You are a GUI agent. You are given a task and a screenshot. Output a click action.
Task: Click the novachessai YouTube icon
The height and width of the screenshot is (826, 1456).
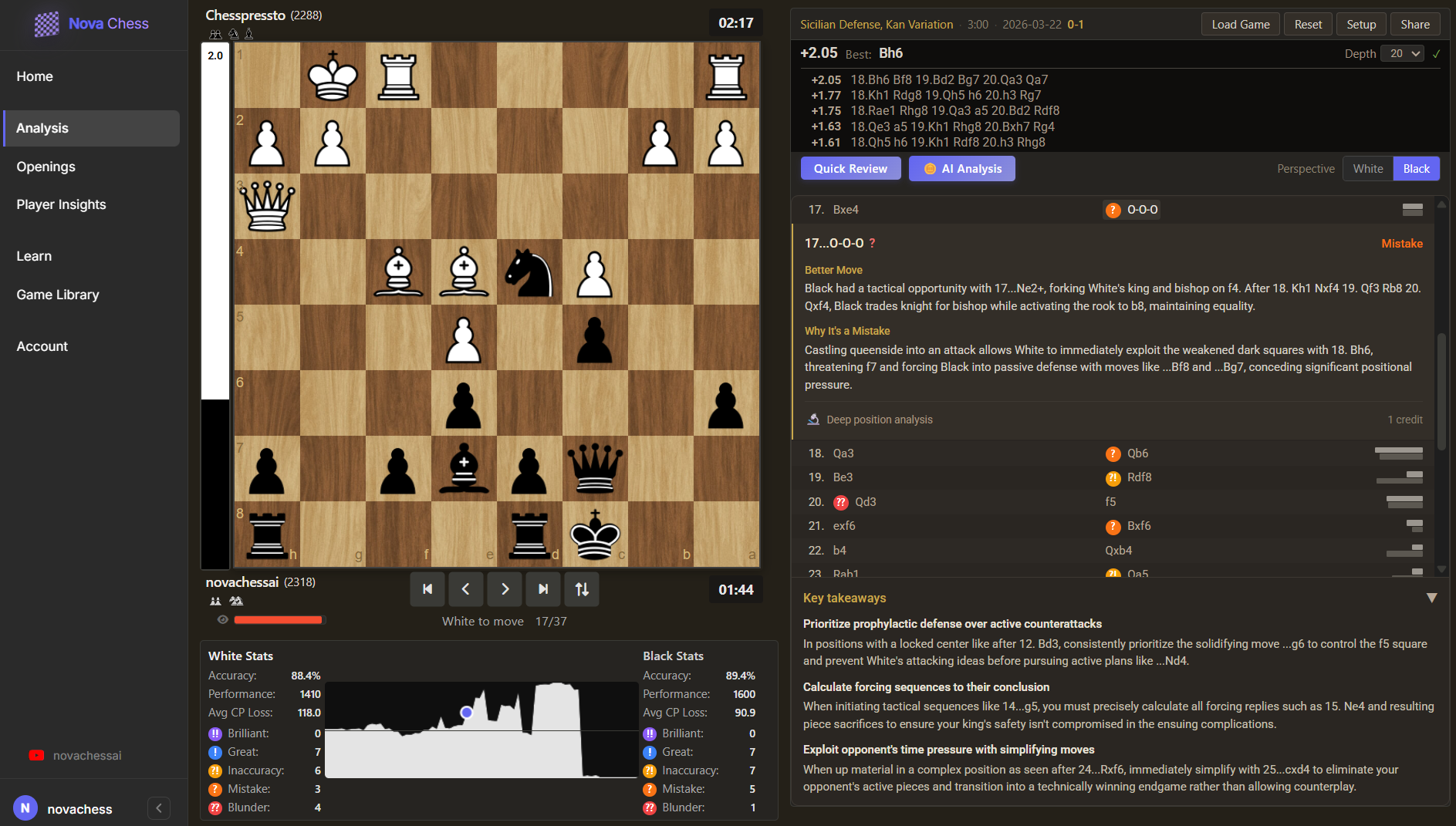coord(36,755)
